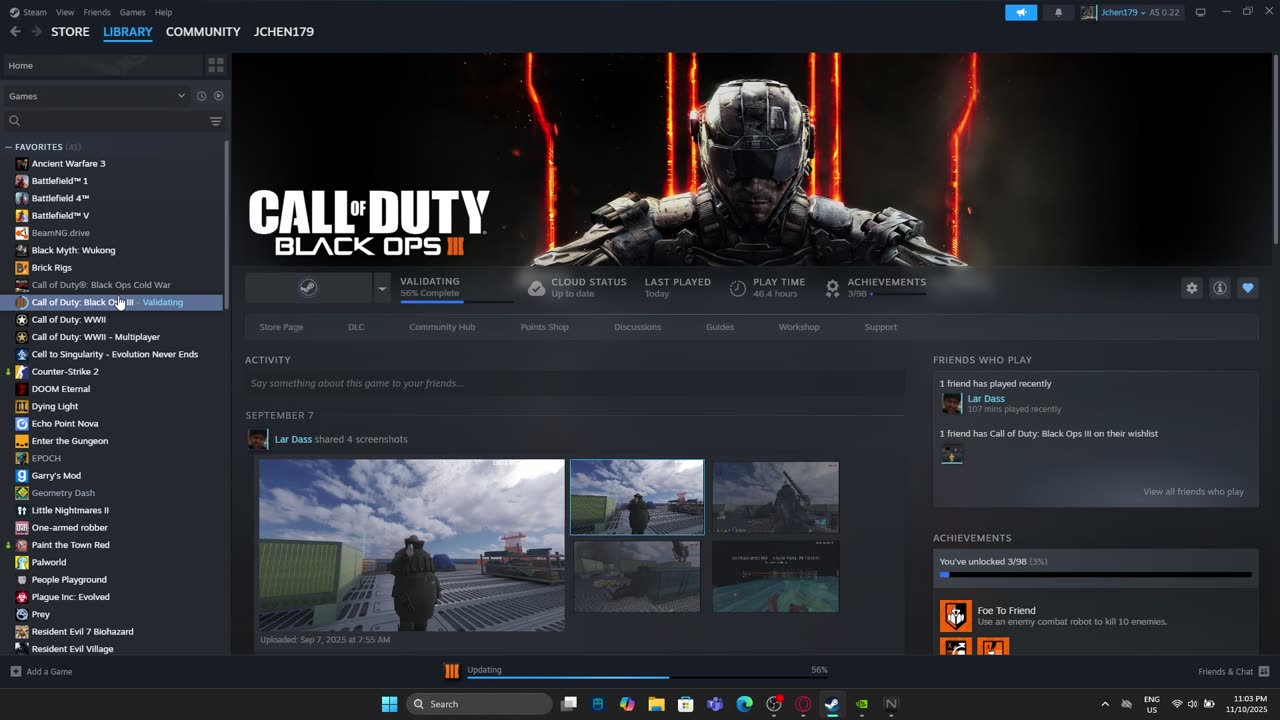
Task: Show hidden system tray icons
Action: coord(1105,704)
